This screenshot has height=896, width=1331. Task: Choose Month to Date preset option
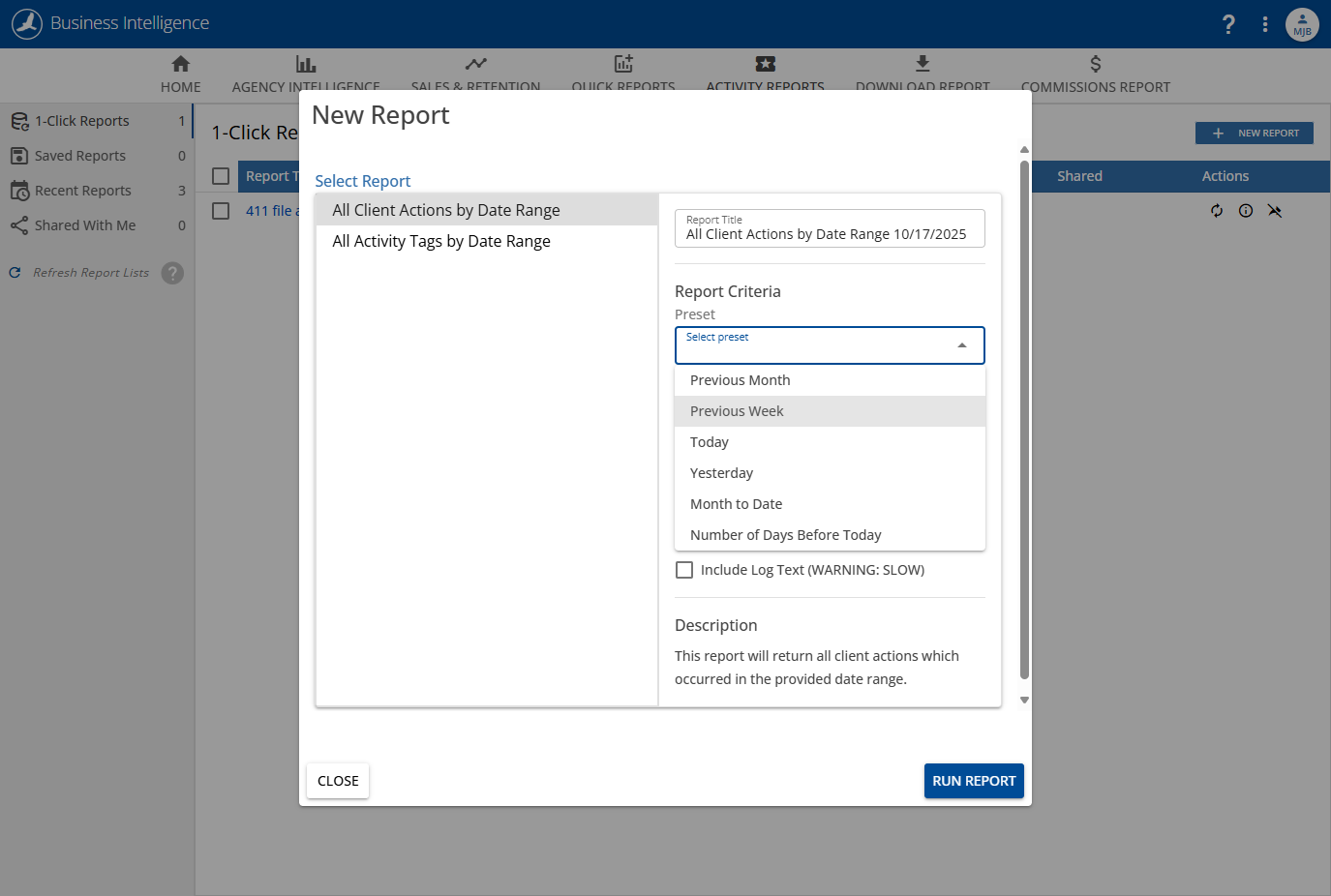[x=830, y=504]
